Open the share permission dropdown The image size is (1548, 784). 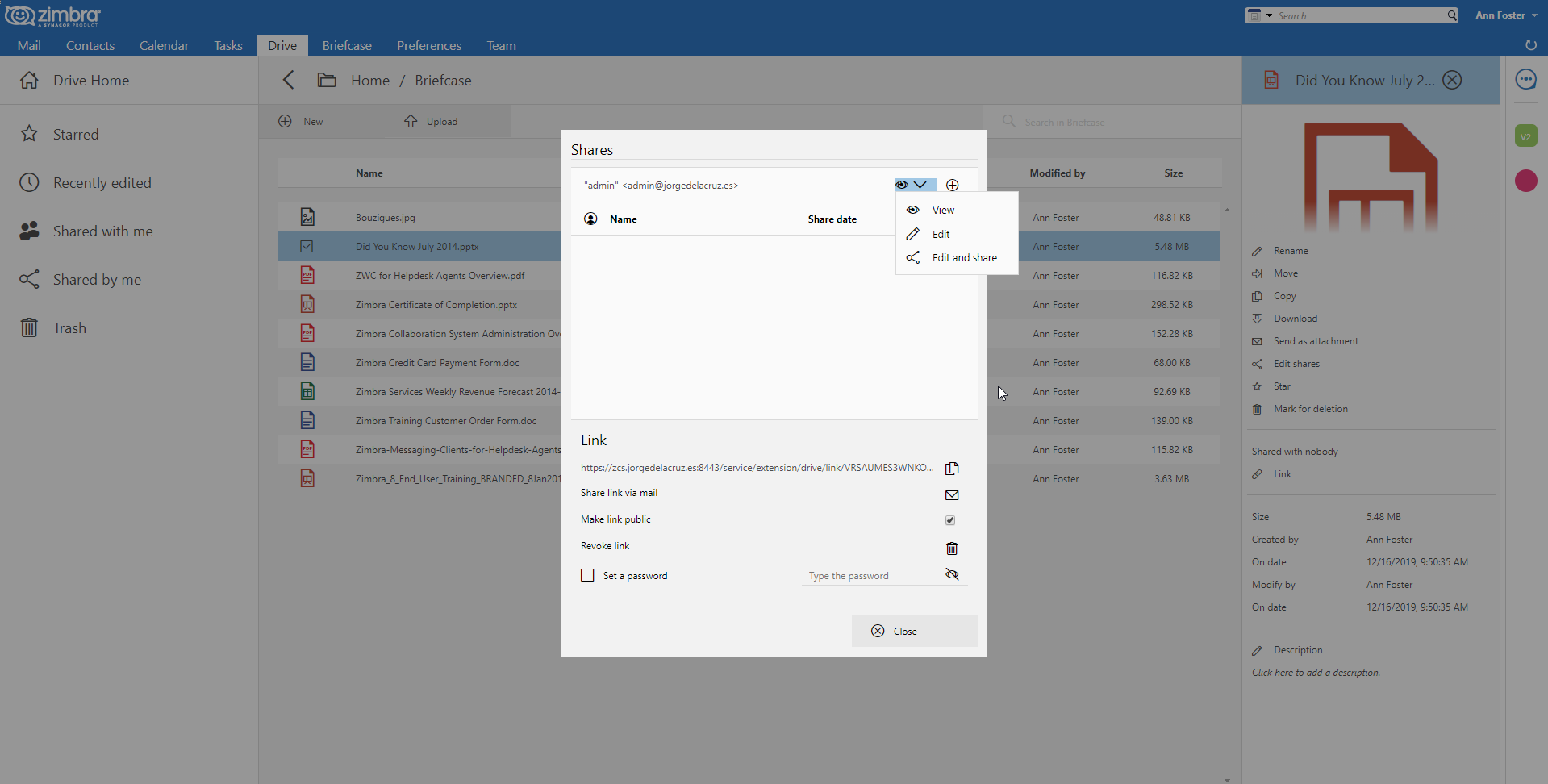pos(916,185)
